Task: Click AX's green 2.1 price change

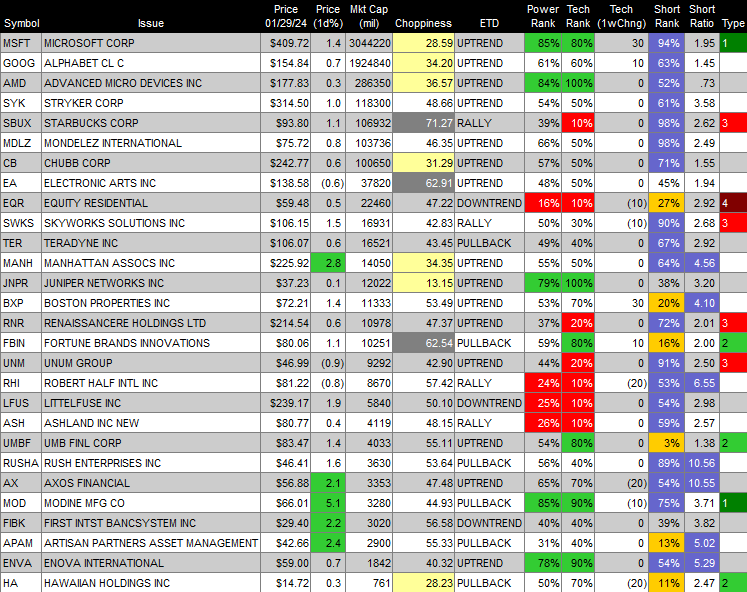Action: pos(328,483)
